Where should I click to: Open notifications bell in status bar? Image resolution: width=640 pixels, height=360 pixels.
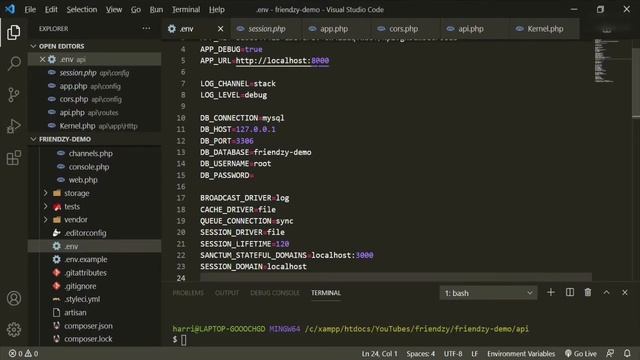coord(627,353)
